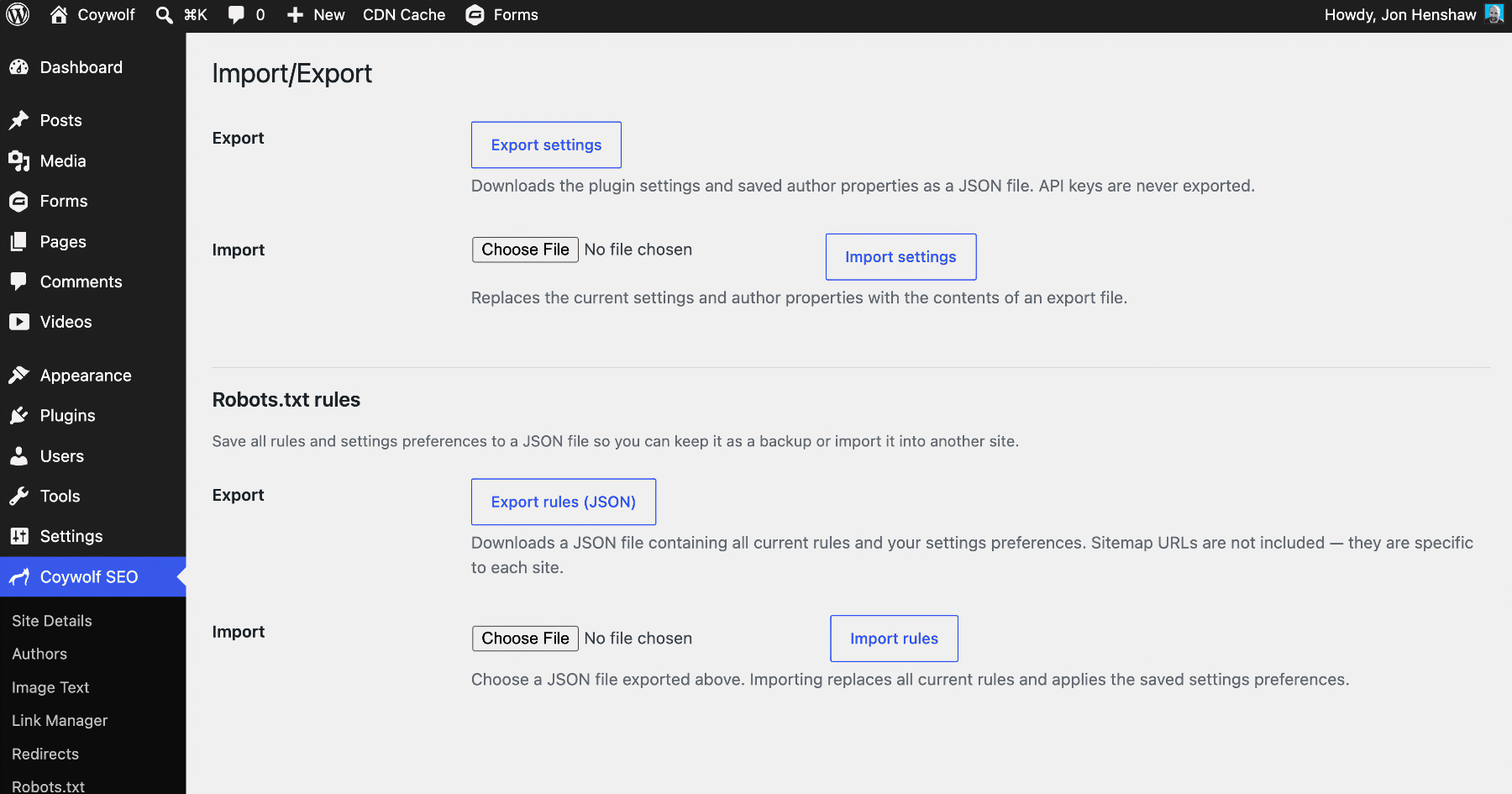The height and width of the screenshot is (794, 1512).
Task: Click the Posts pushpin icon
Action: click(18, 120)
